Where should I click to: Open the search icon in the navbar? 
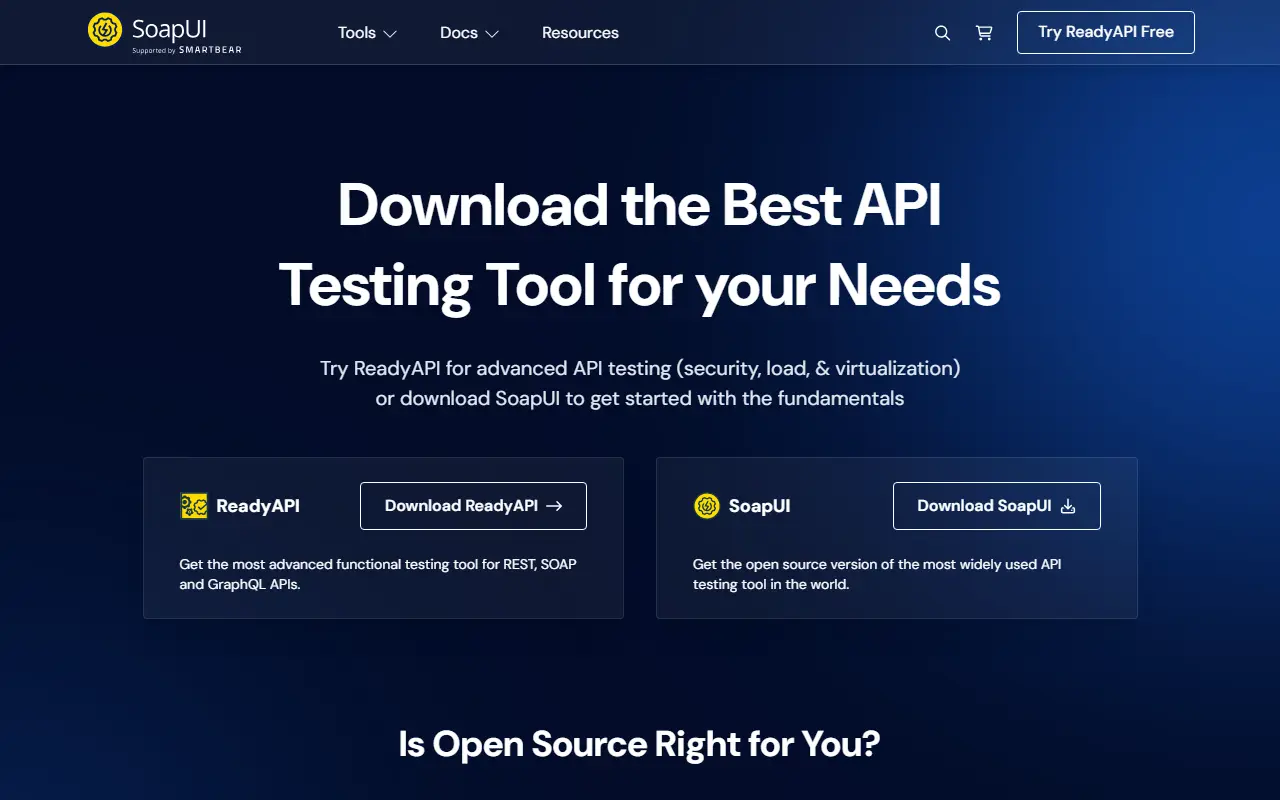(x=942, y=33)
